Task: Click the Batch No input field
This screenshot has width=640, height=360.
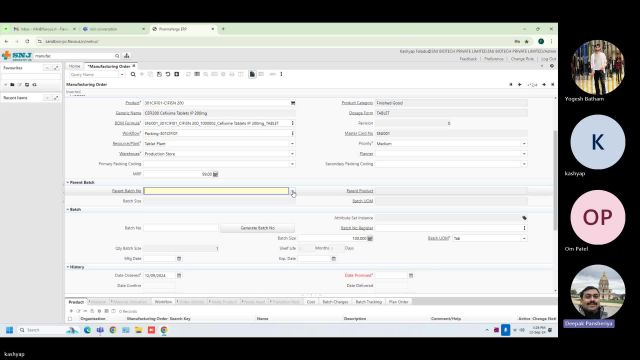Action: pos(181,228)
